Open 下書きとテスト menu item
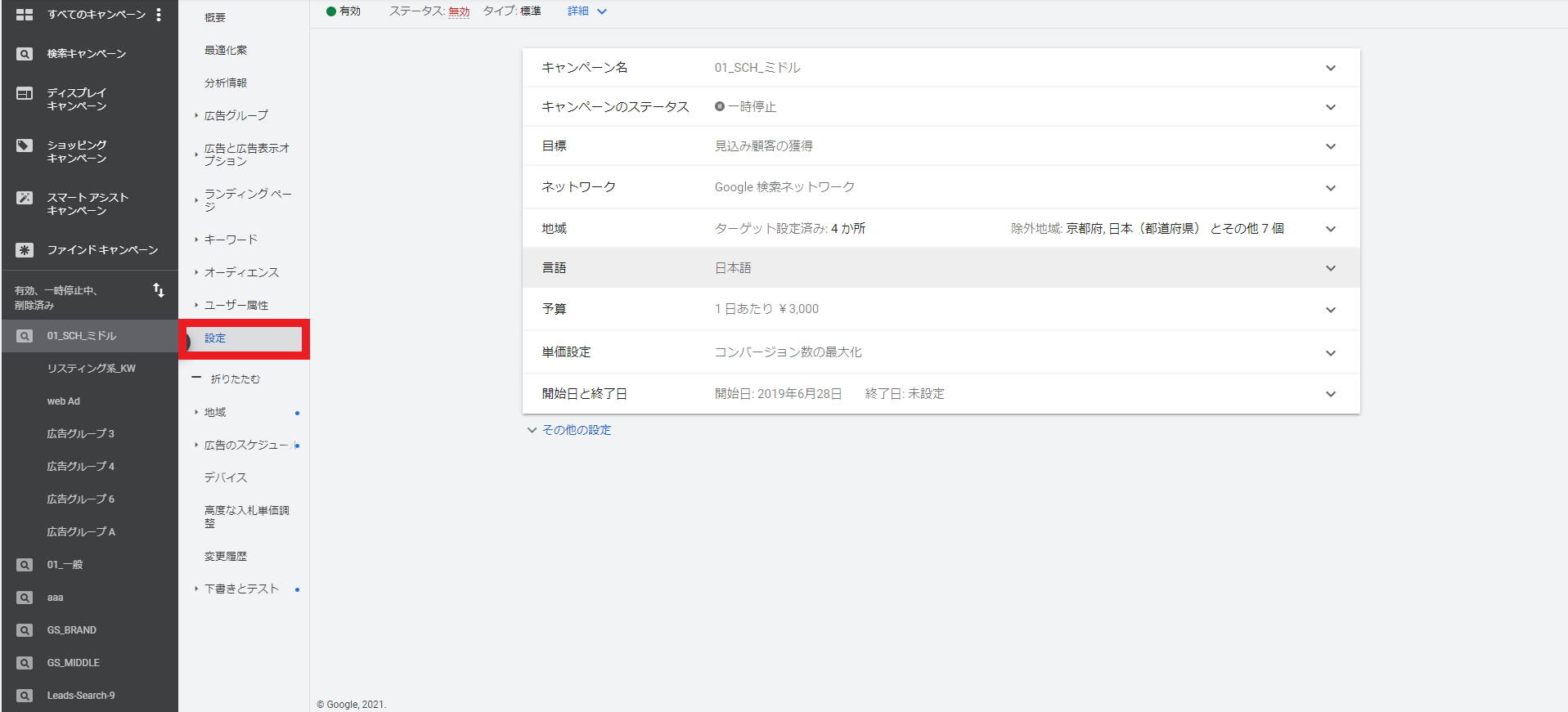This screenshot has height=712, width=1568. pyautogui.click(x=242, y=589)
